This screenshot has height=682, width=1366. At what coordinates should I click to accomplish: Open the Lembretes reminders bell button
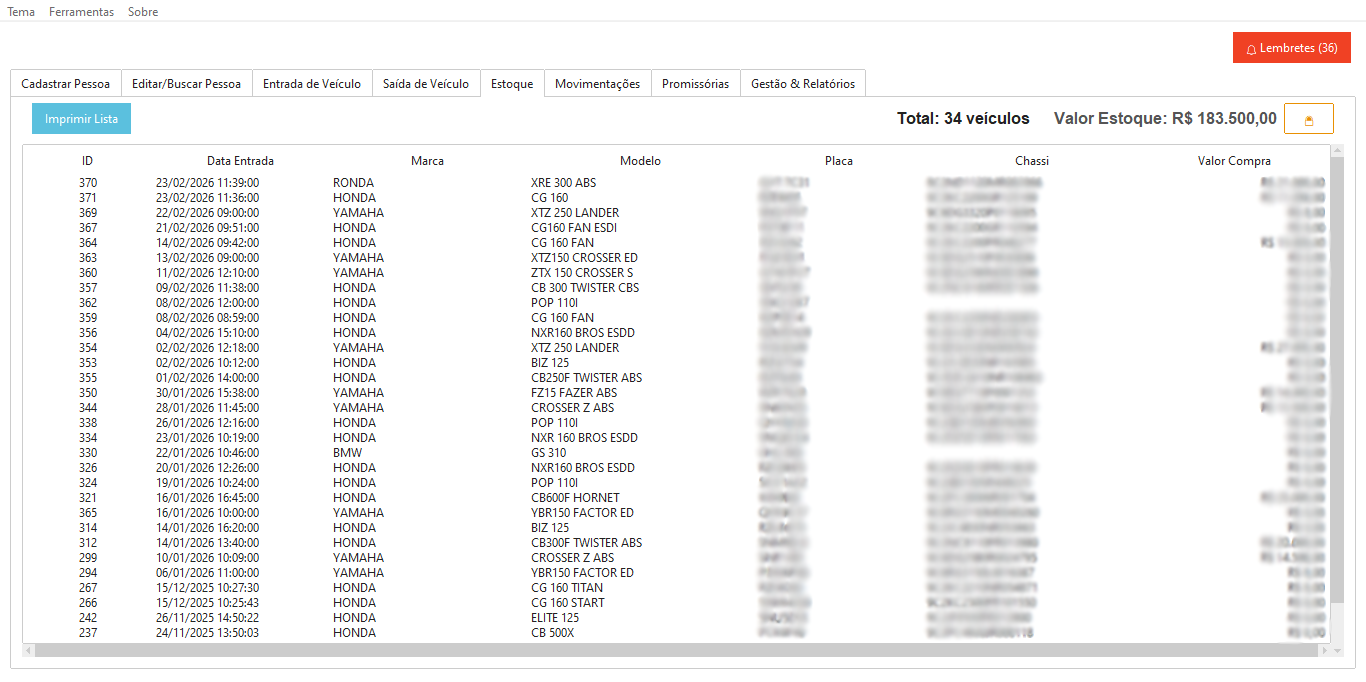(1291, 48)
